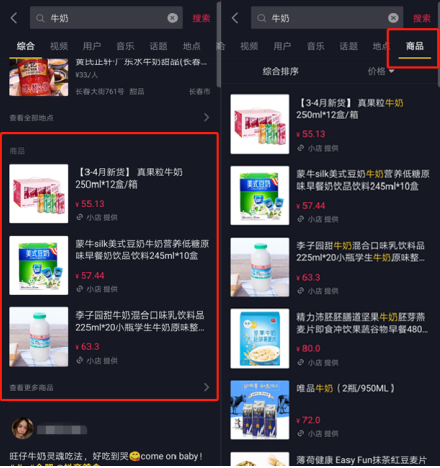Clear the left search box with X icon

pos(172,18)
